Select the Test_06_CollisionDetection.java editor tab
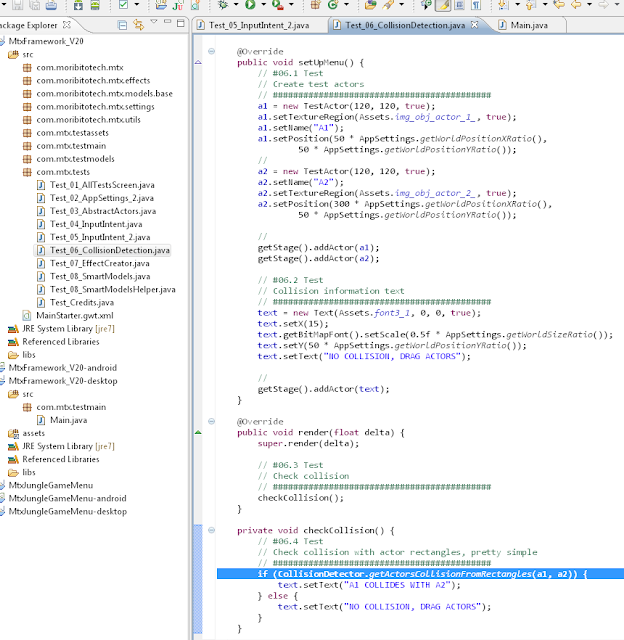624x640 pixels. [x=405, y=25]
